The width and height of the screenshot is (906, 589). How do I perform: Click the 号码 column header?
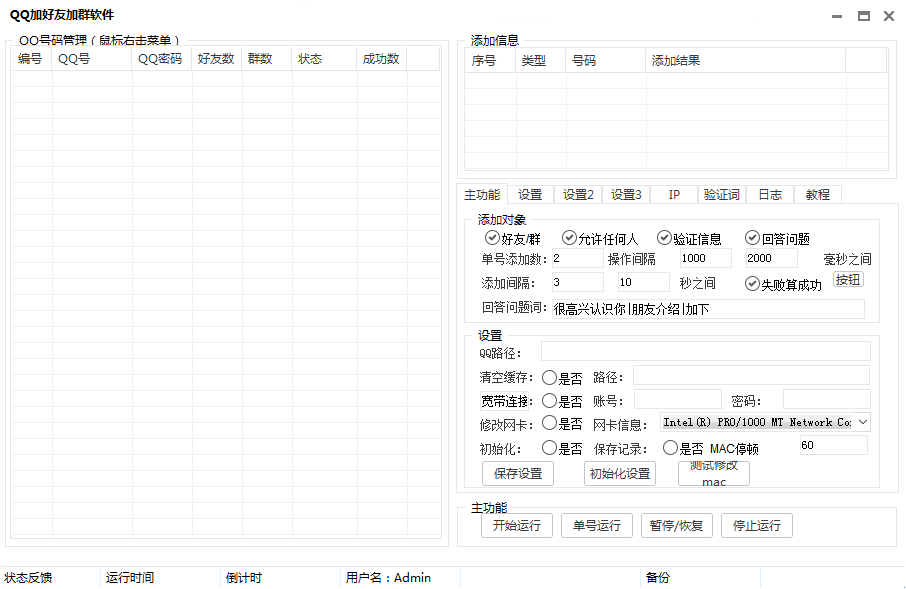click(x=606, y=61)
